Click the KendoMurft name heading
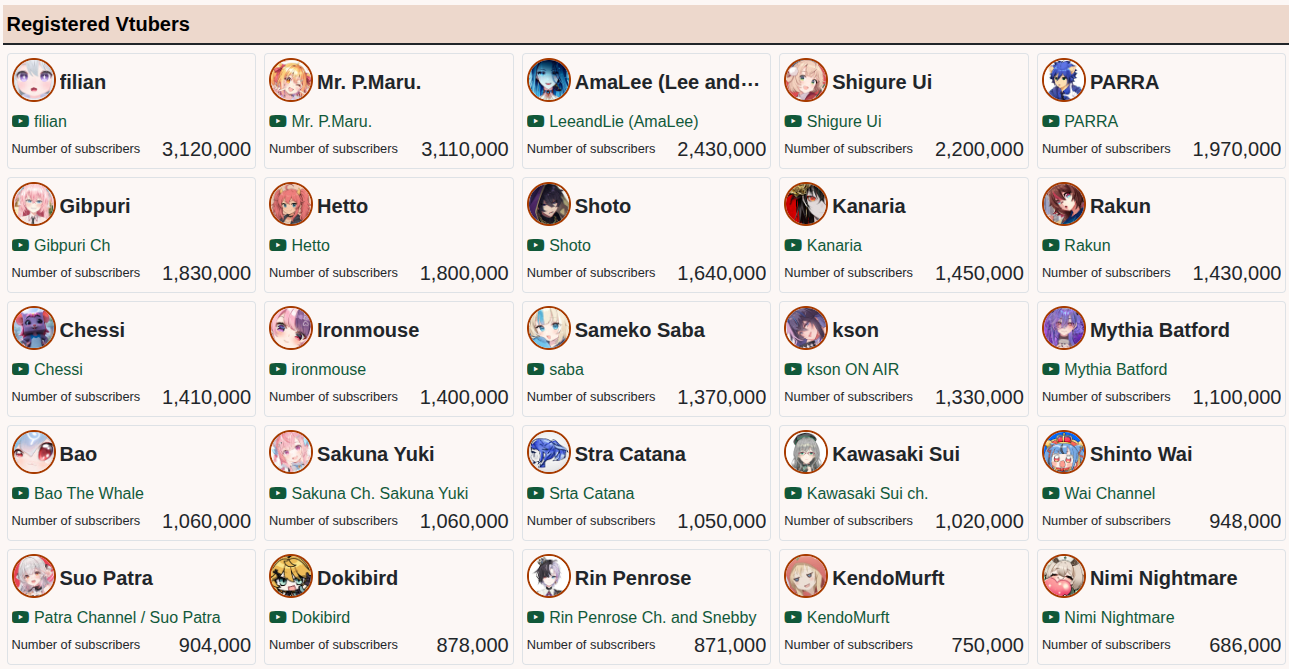 (888, 578)
